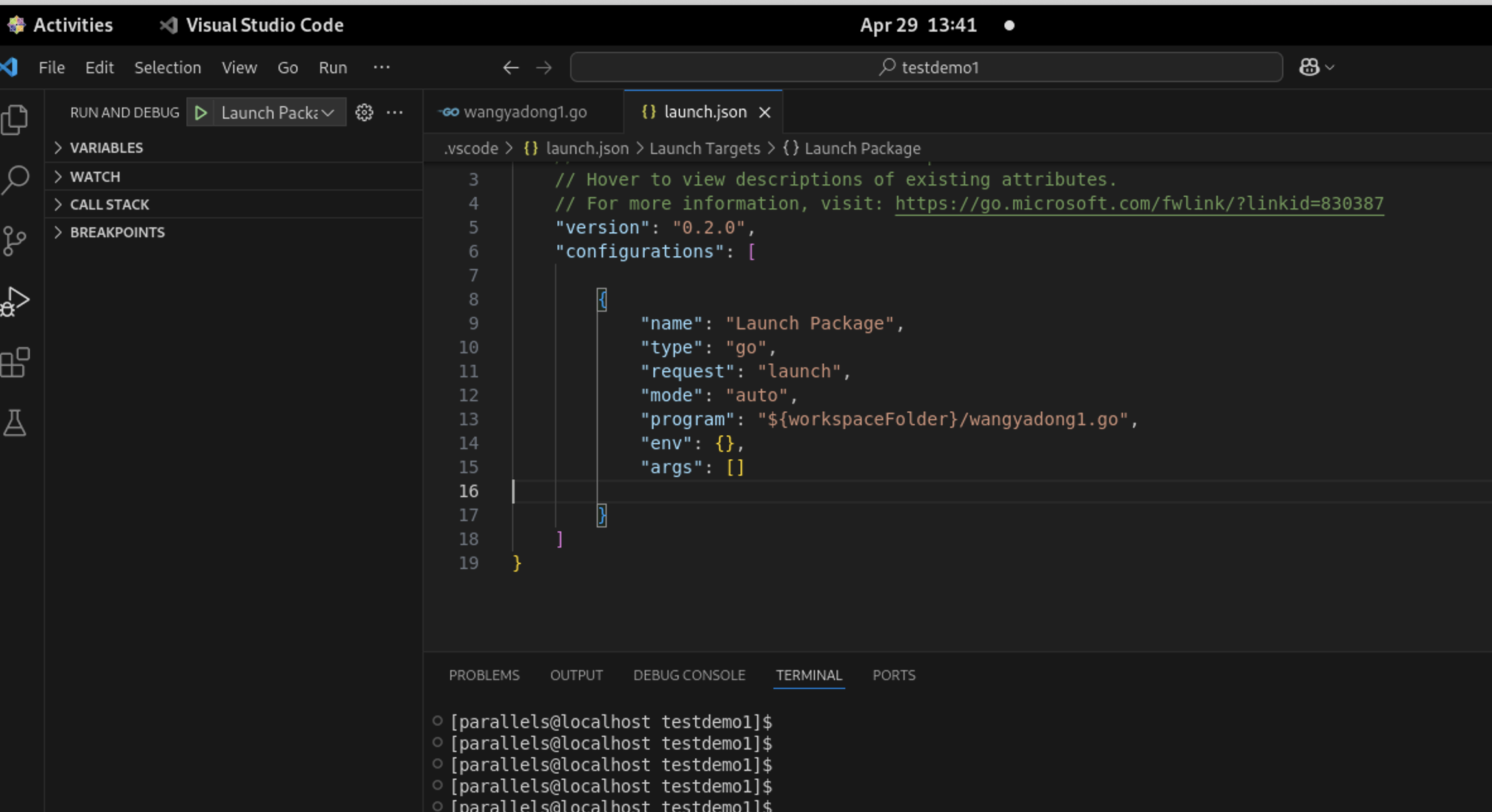
Task: Click the testdemo1 search box
Action: point(926,67)
